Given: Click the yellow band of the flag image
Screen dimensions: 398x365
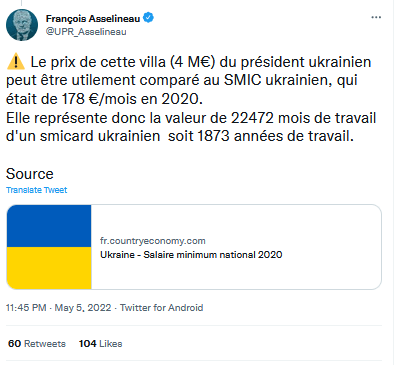Looking at the screenshot, I should coord(49,268).
